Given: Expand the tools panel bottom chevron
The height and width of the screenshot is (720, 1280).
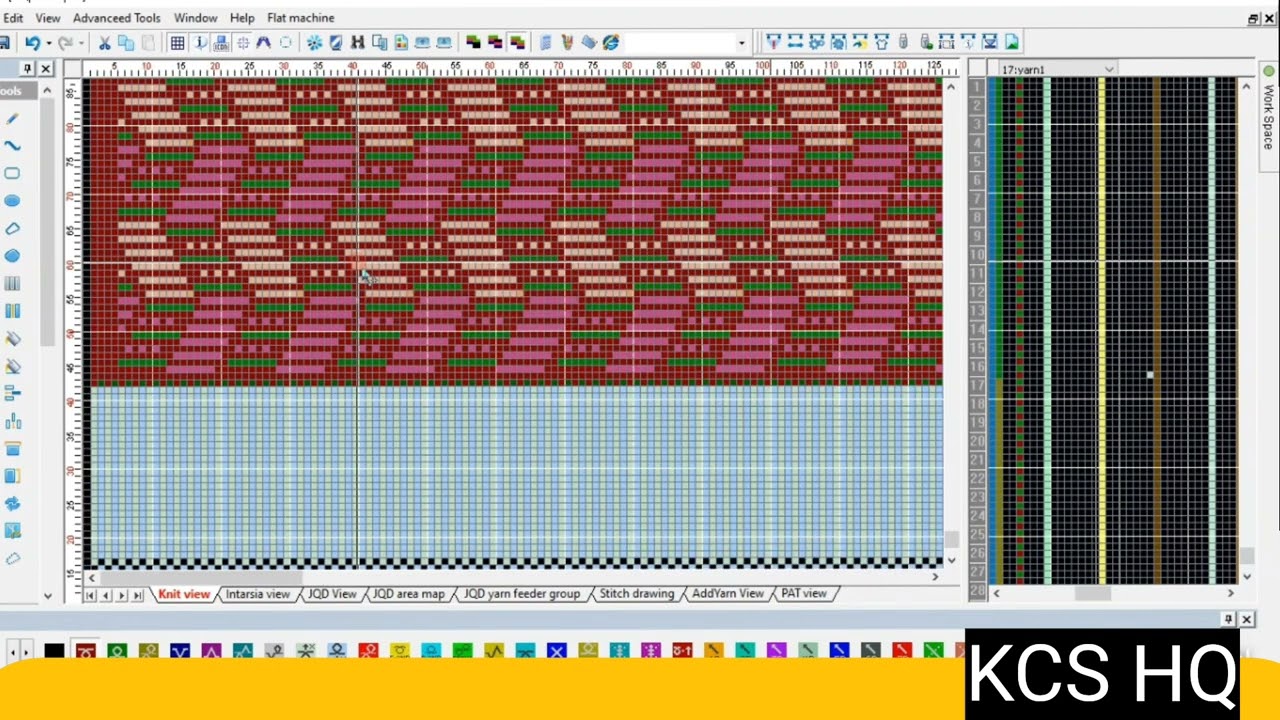Looking at the screenshot, I should point(47,596).
